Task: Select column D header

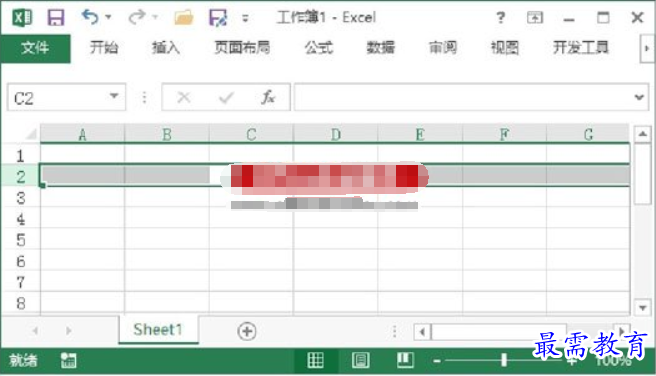Action: pyautogui.click(x=336, y=135)
